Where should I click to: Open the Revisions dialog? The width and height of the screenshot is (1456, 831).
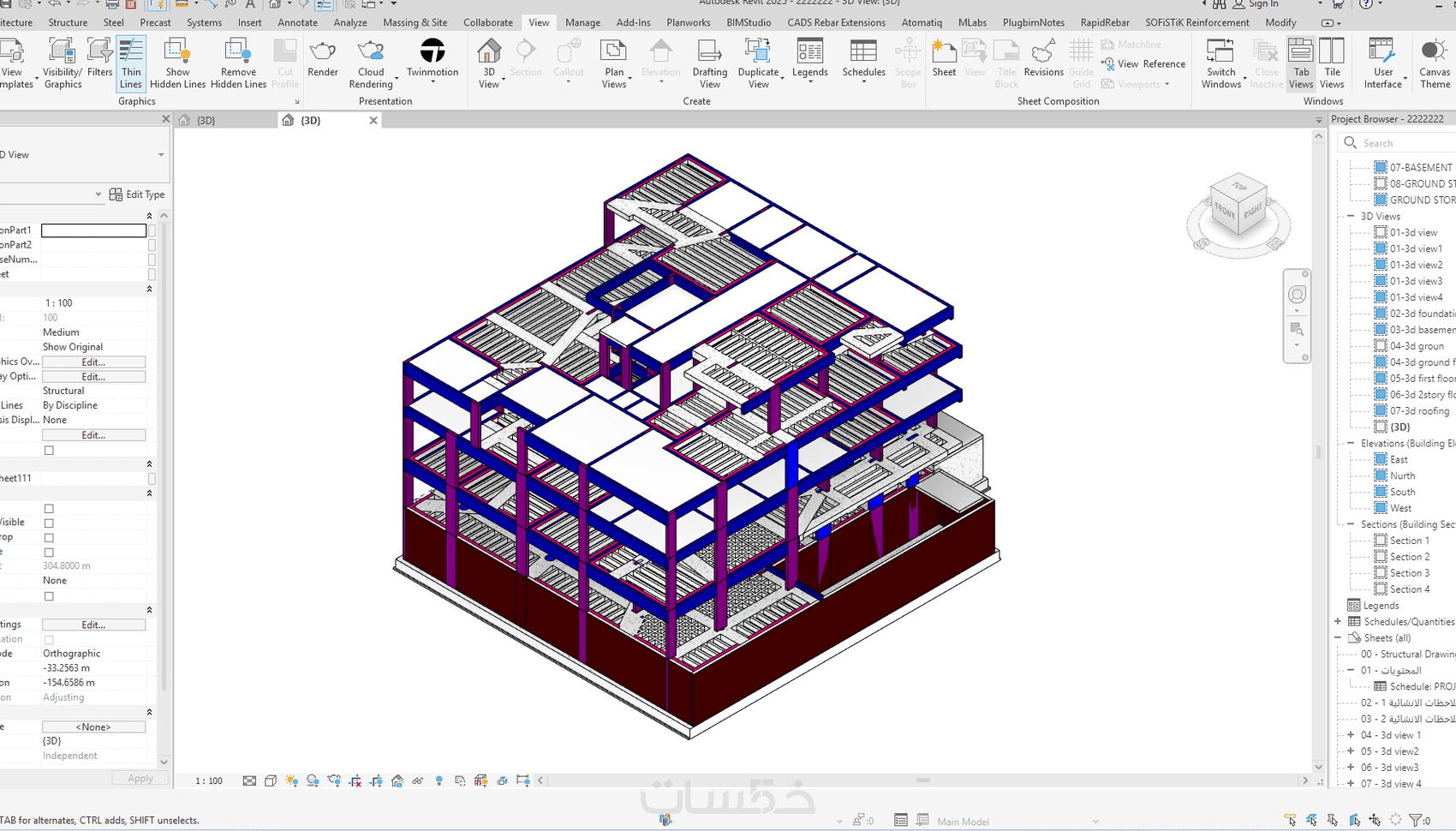pos(1043,58)
